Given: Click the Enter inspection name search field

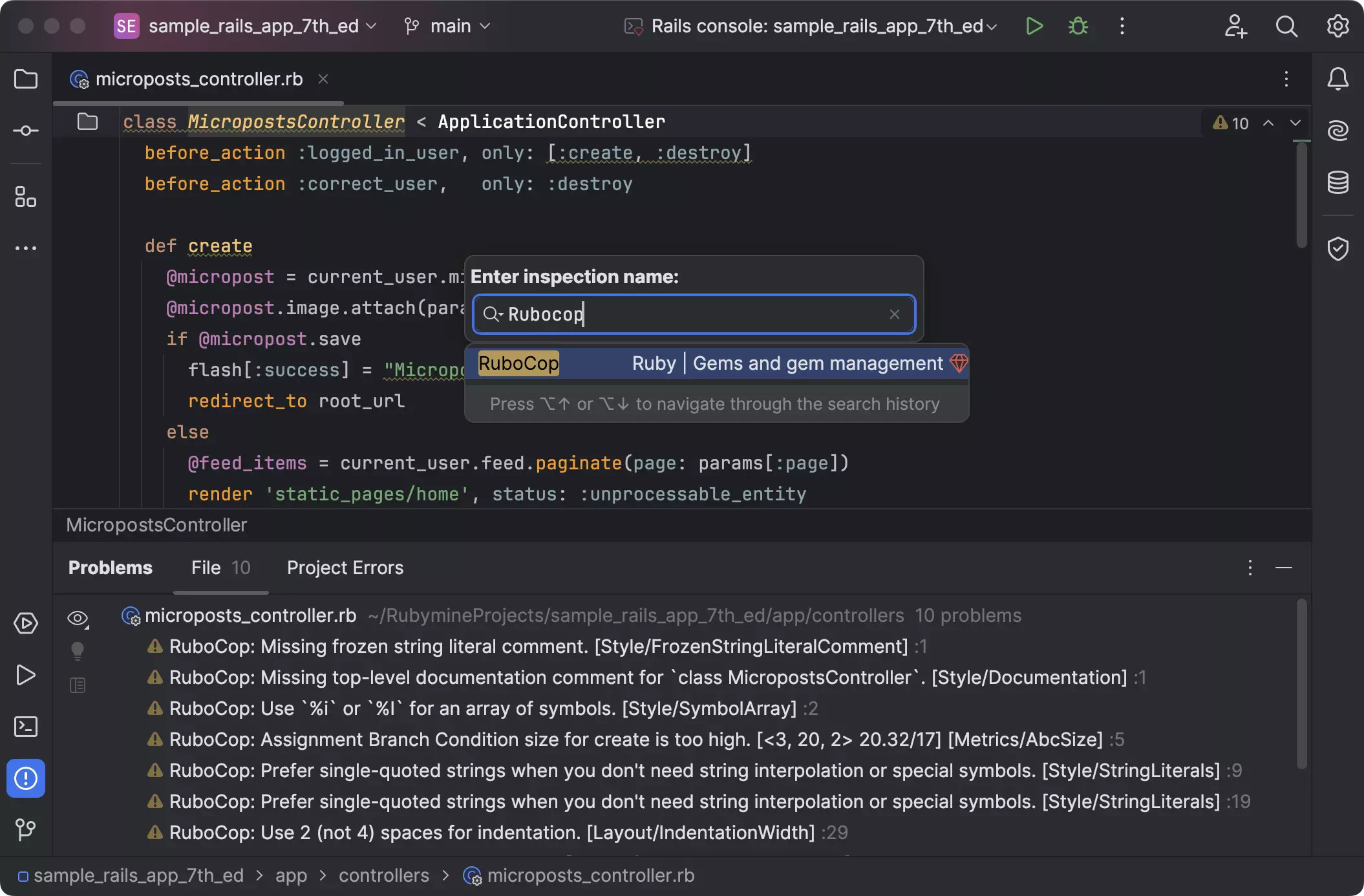Looking at the screenshot, I should 692,314.
